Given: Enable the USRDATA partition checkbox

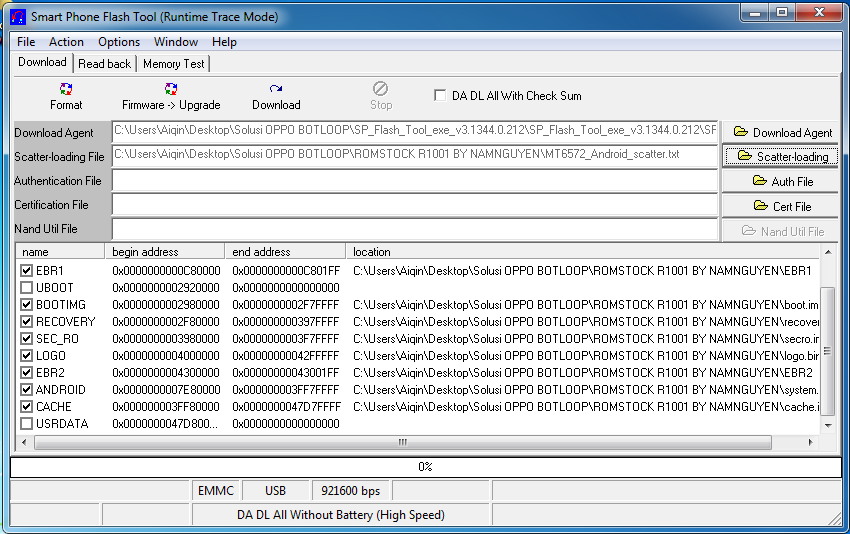Looking at the screenshot, I should click(x=27, y=424).
